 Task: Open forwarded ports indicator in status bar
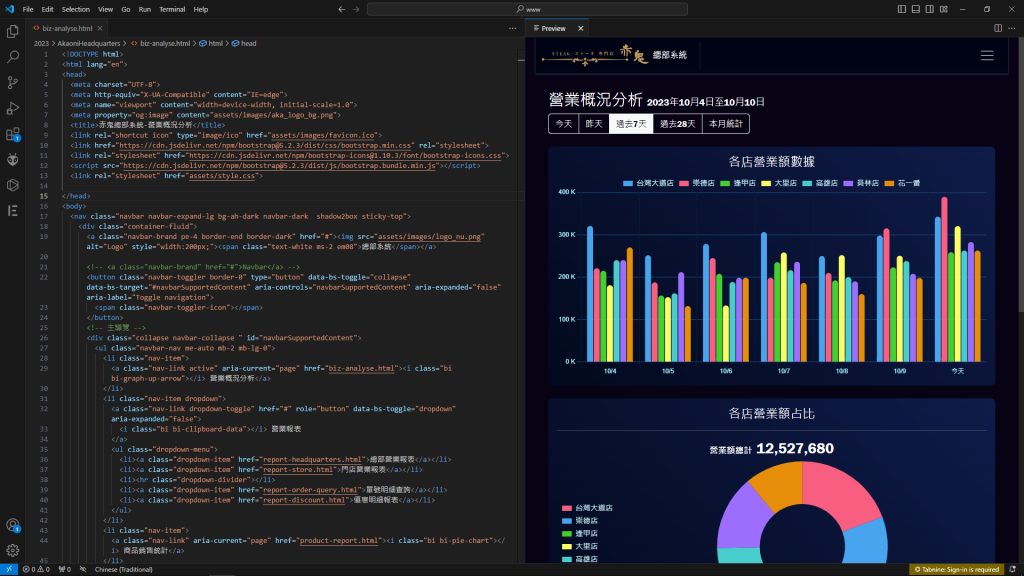(65, 569)
